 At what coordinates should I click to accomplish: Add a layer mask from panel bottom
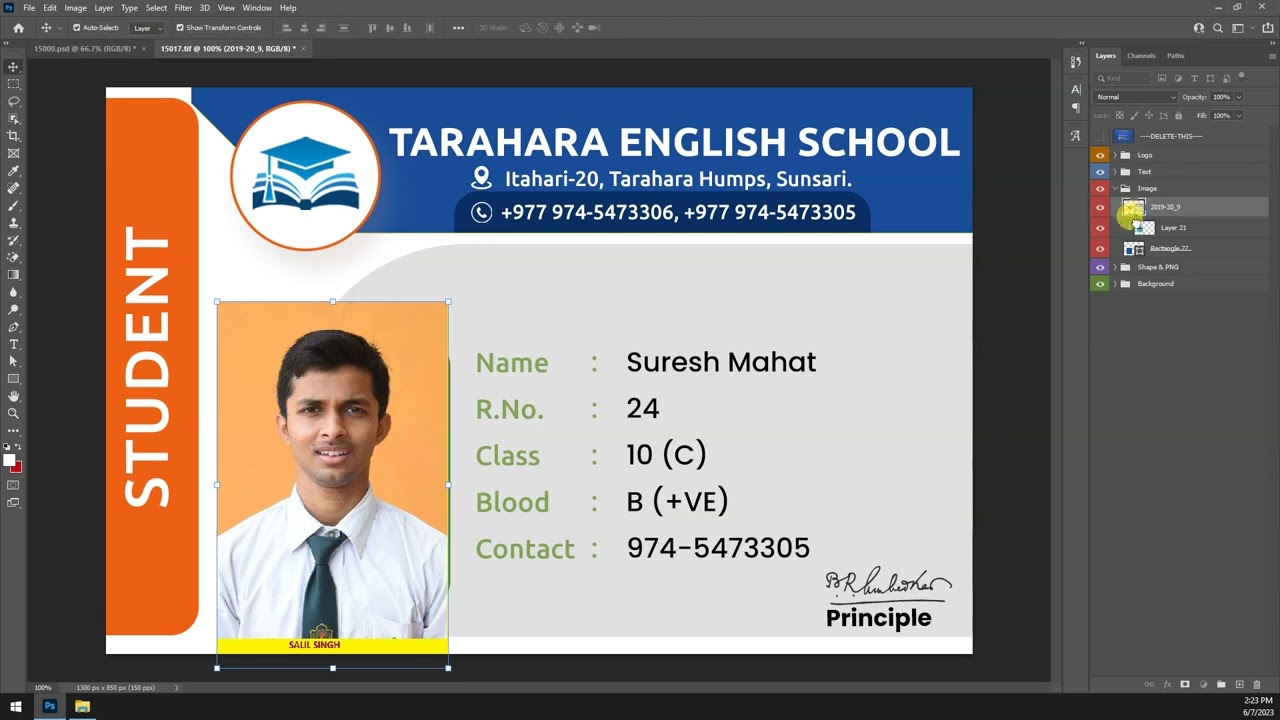1185,684
